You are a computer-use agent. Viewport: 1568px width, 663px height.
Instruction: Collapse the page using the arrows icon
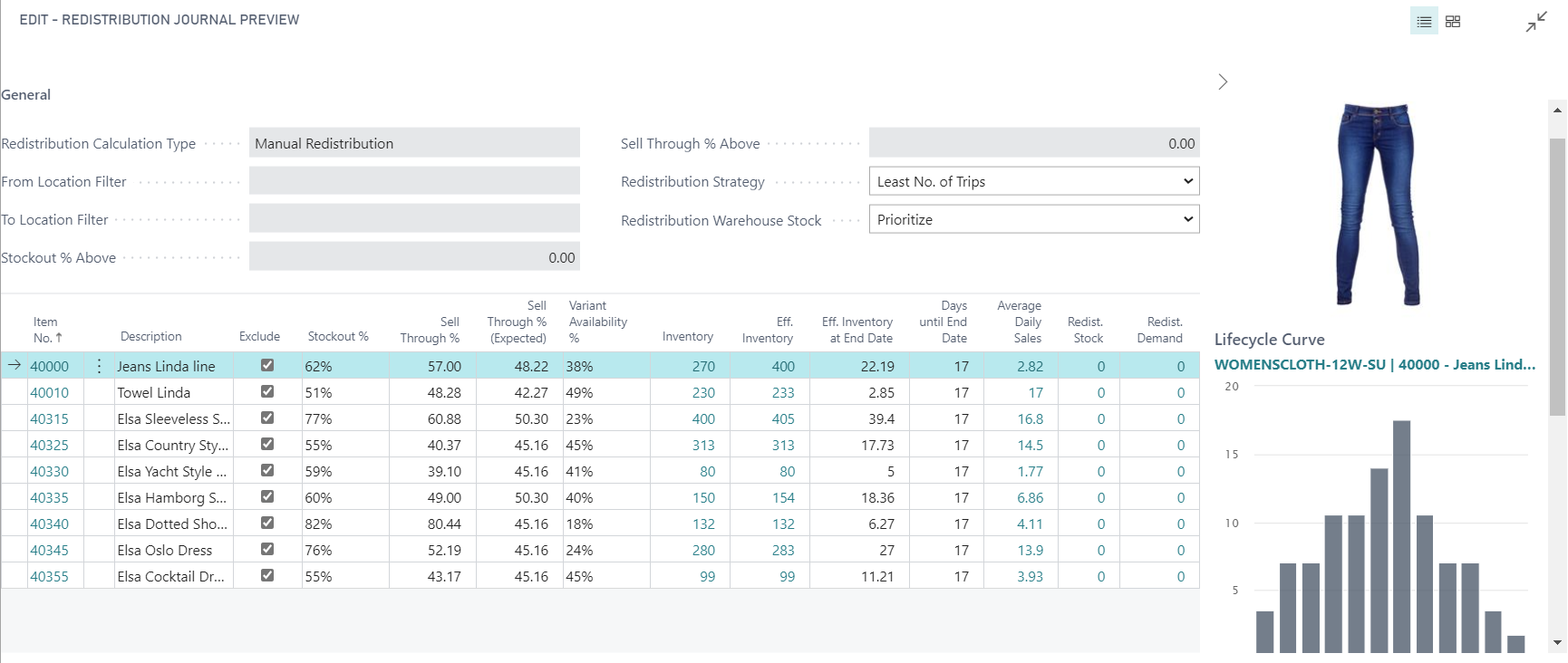1536,22
